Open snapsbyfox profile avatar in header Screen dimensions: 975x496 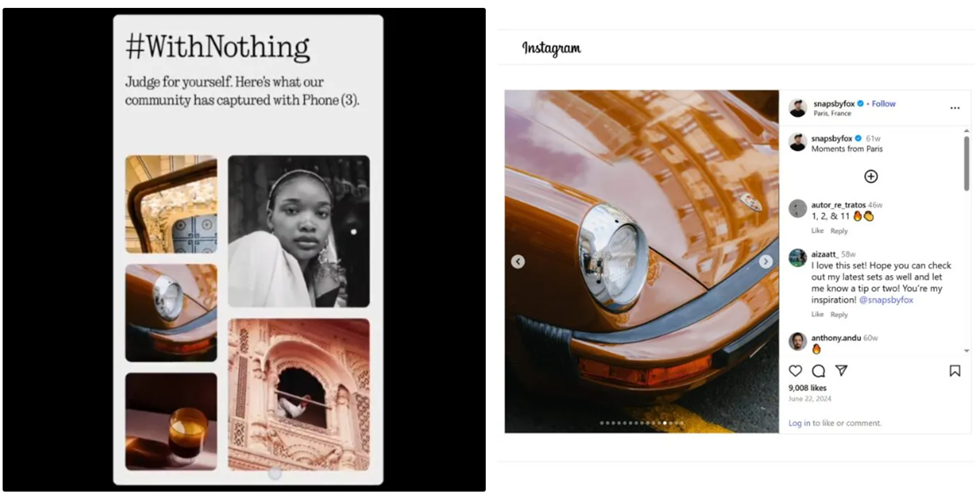tap(798, 108)
